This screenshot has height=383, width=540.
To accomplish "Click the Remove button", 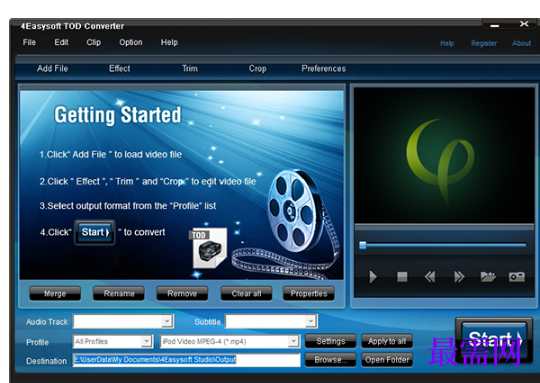I will [x=182, y=293].
